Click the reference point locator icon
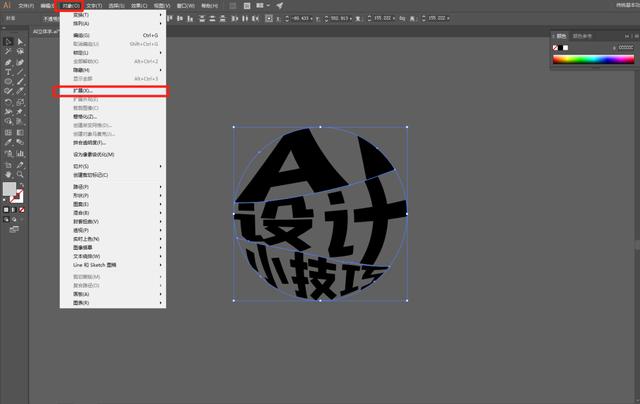Image resolution: width=640 pixels, height=404 pixels. pos(269,18)
